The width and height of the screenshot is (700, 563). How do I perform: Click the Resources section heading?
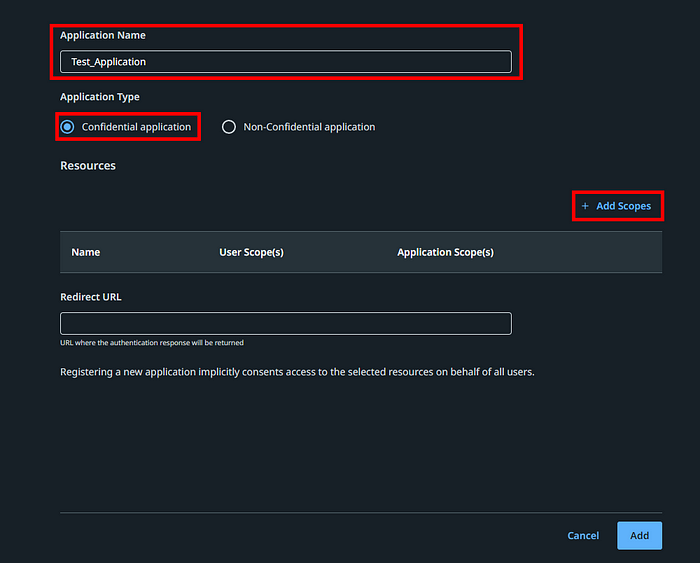88,166
